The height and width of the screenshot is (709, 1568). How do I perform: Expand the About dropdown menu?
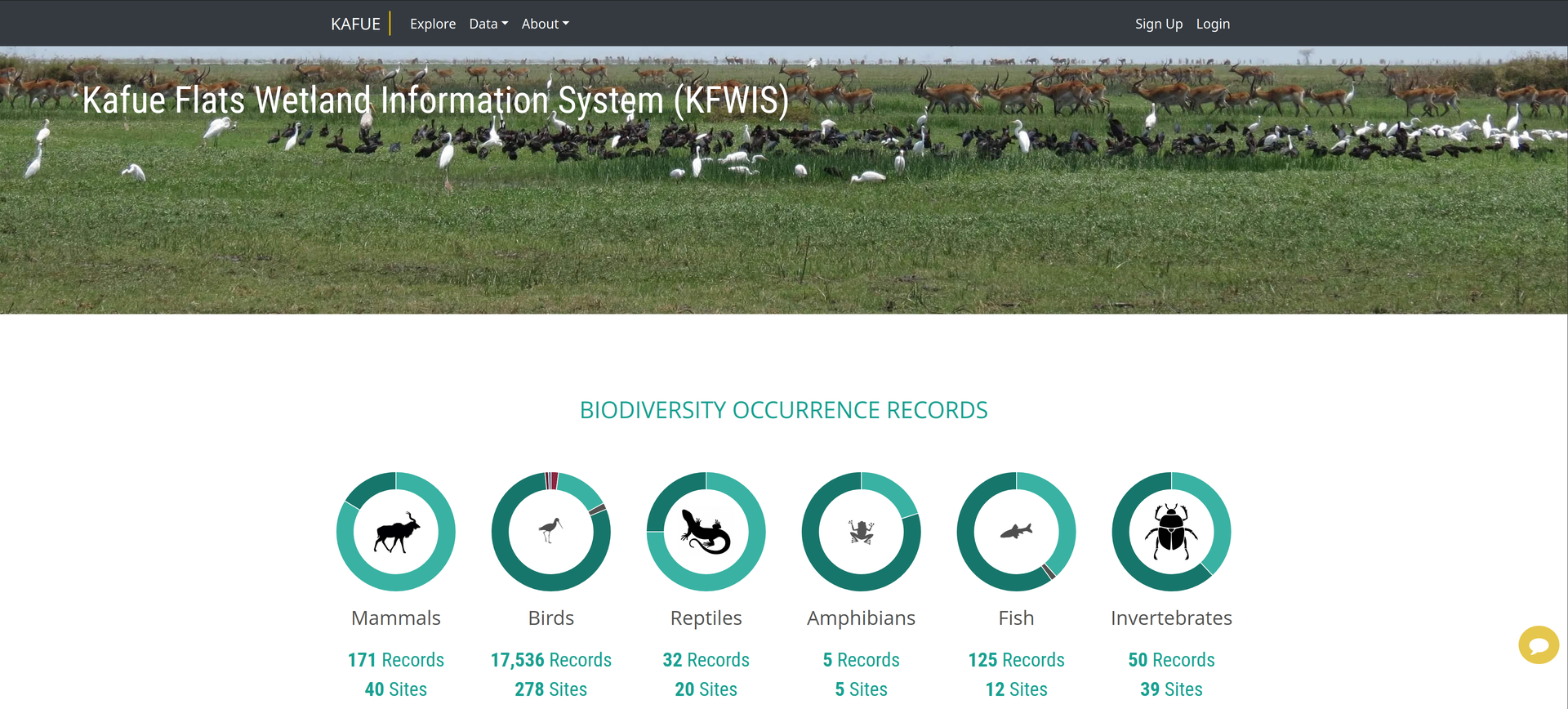pos(545,24)
